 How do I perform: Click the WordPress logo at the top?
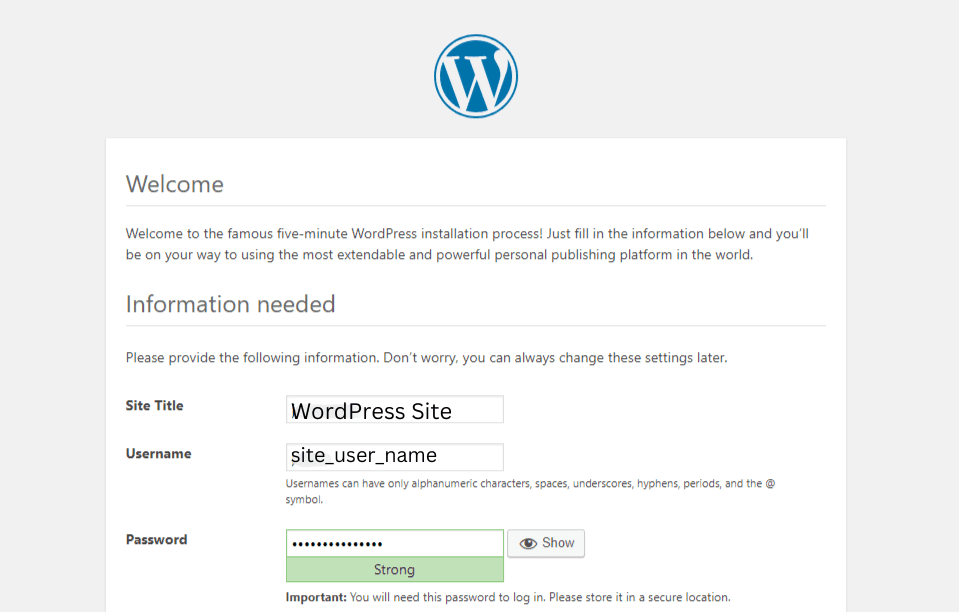point(476,76)
